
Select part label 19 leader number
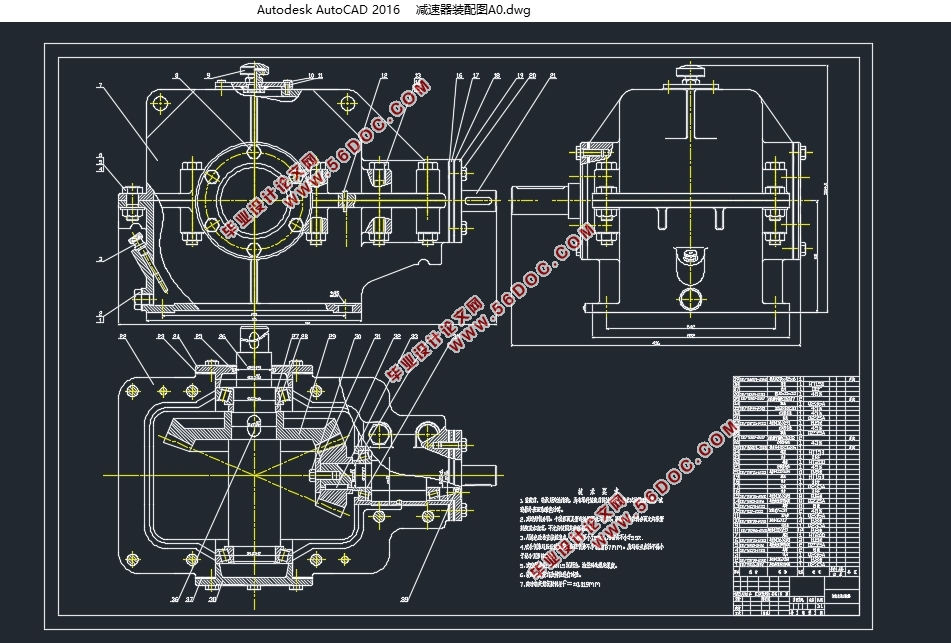click(x=520, y=76)
